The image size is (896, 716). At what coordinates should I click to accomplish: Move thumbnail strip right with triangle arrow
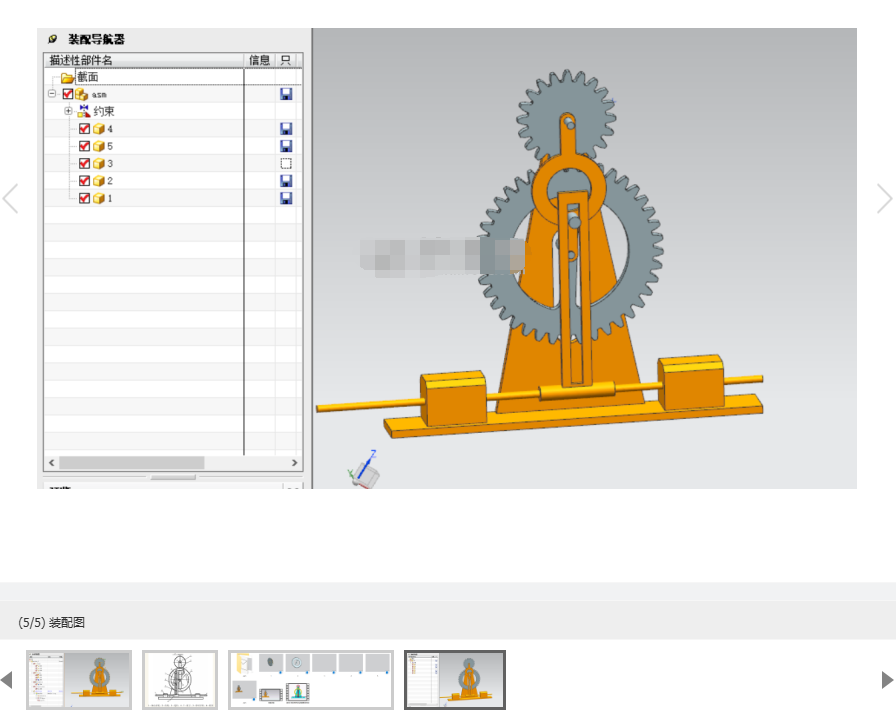887,680
